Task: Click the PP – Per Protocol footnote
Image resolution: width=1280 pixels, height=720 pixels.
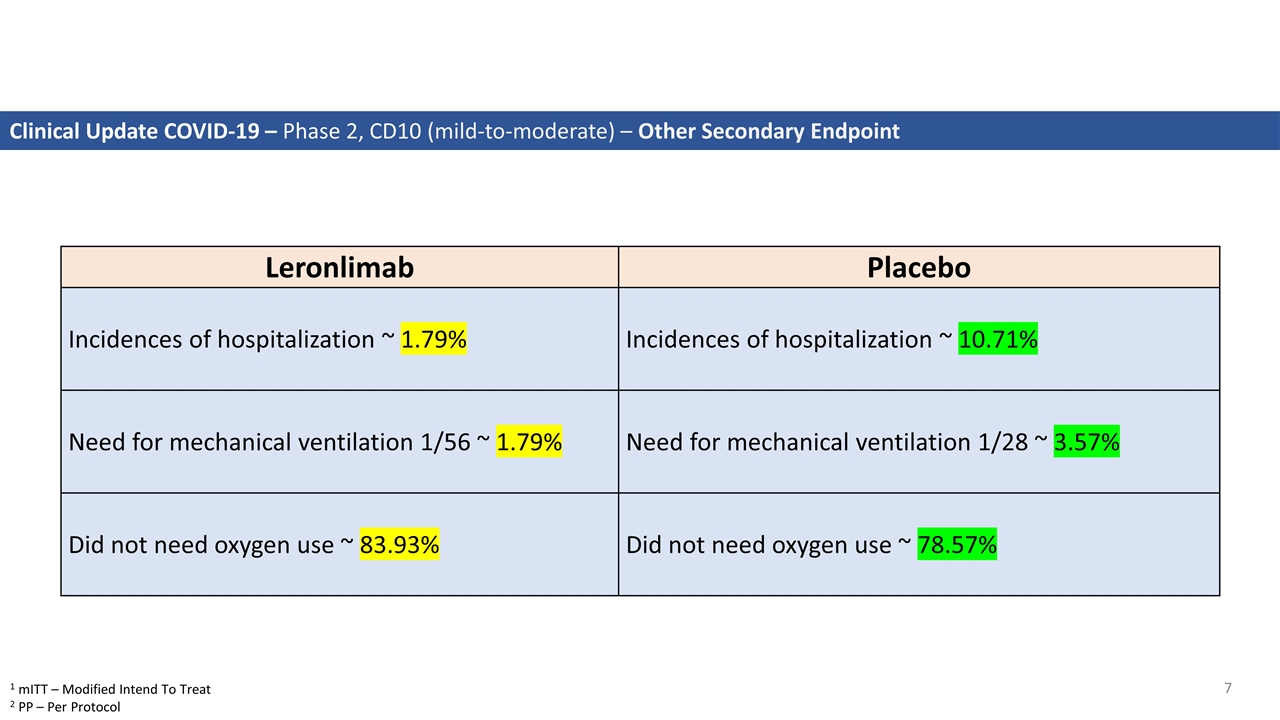Action: [x=69, y=707]
